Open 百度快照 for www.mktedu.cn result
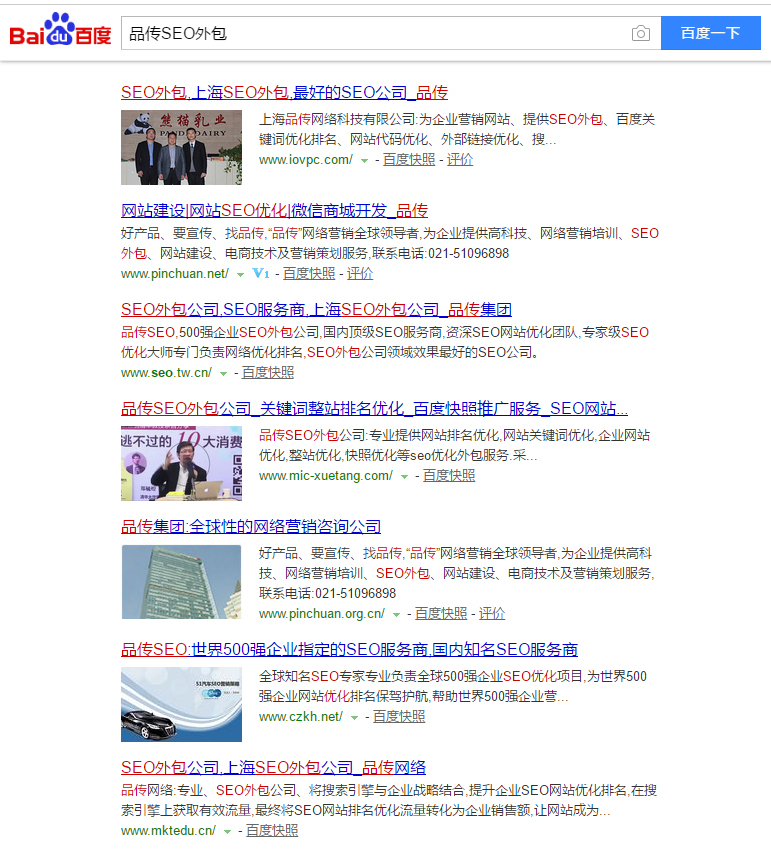This screenshot has height=856, width=771. tap(272, 830)
